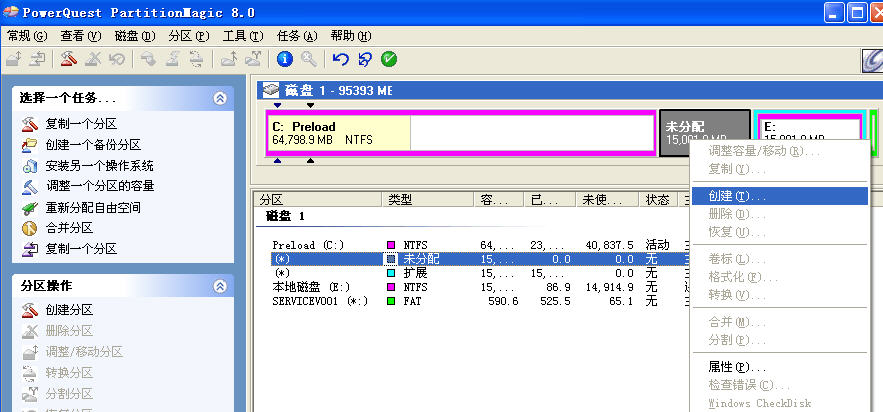Choose 属性(P)... in the context menu
Image resolution: width=883 pixels, height=412 pixels.
click(x=779, y=367)
